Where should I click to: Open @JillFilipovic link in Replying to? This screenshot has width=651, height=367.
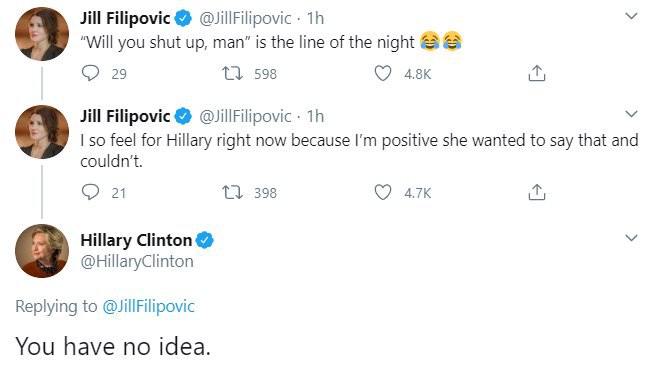click(x=148, y=306)
